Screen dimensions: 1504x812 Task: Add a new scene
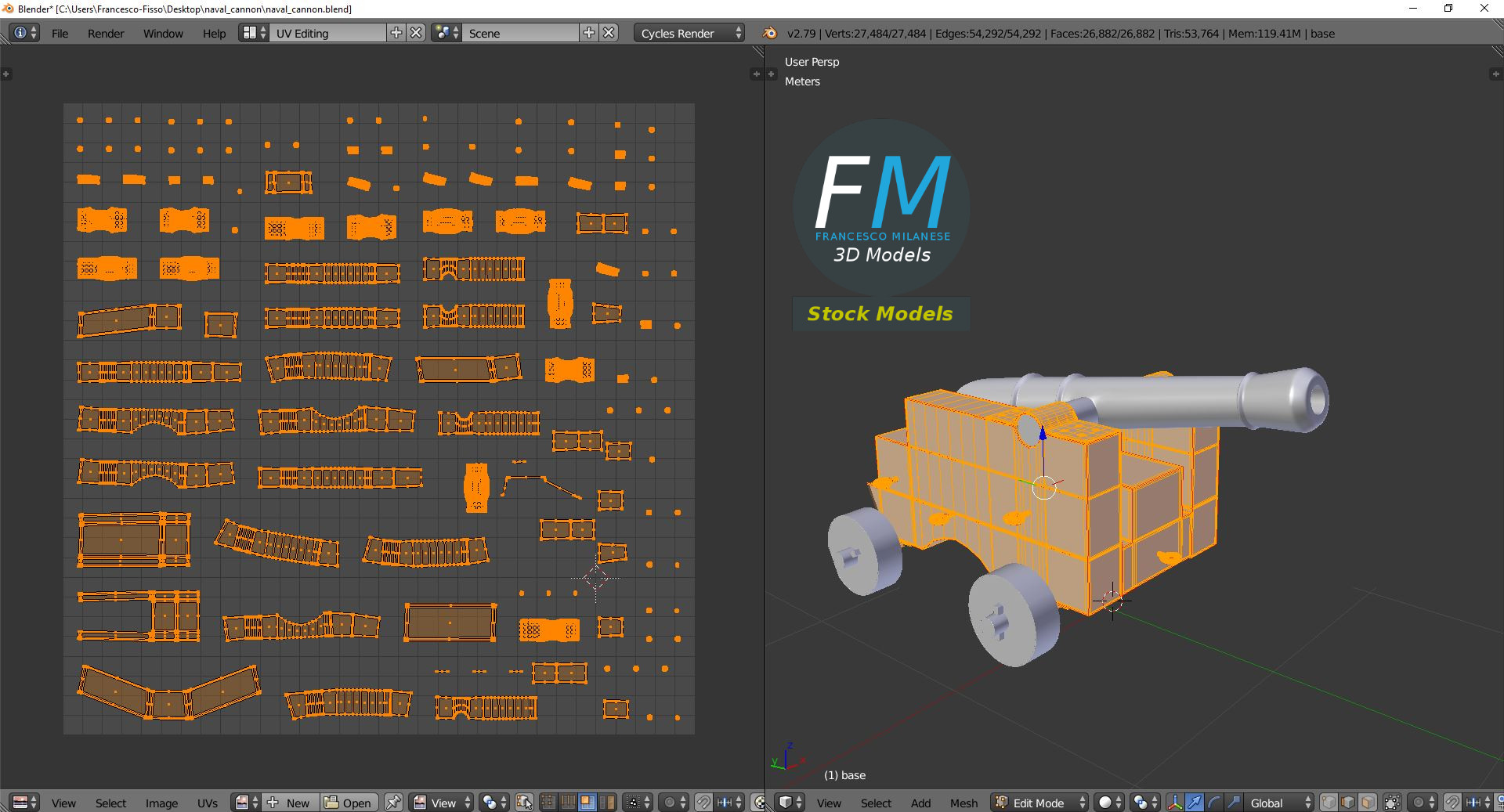click(x=589, y=33)
